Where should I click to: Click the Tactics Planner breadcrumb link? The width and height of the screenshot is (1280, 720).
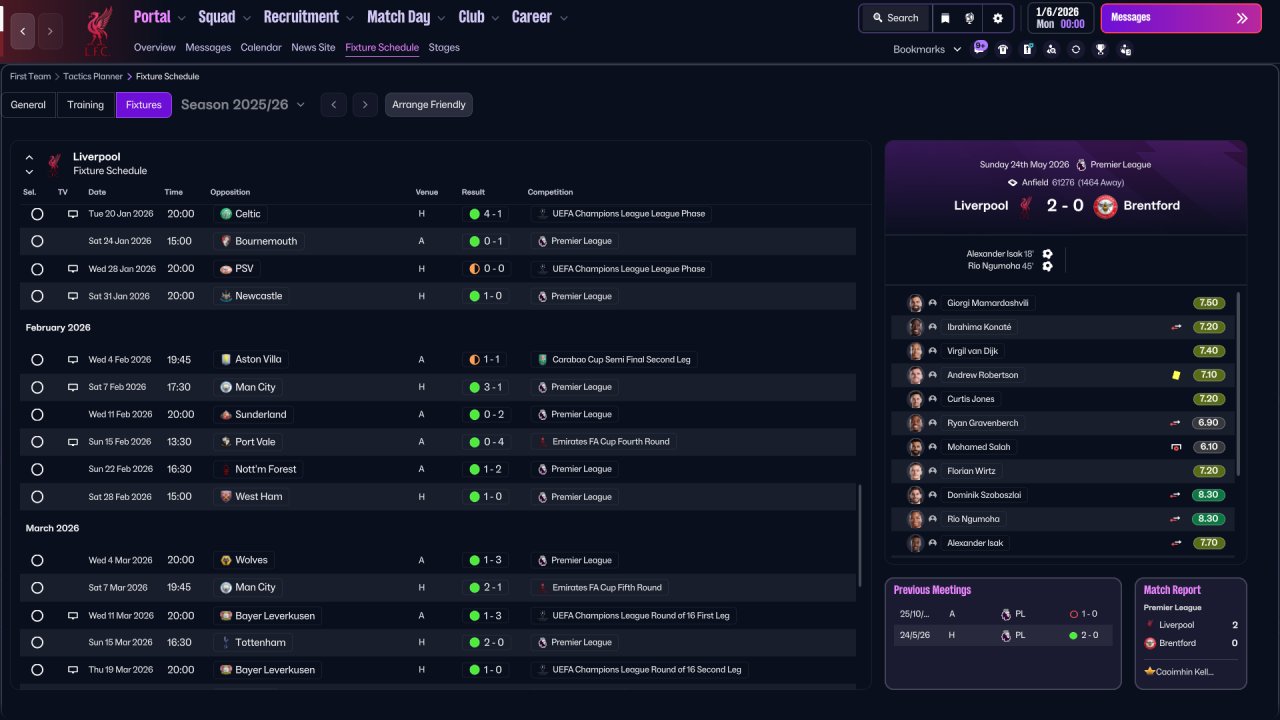tap(93, 77)
